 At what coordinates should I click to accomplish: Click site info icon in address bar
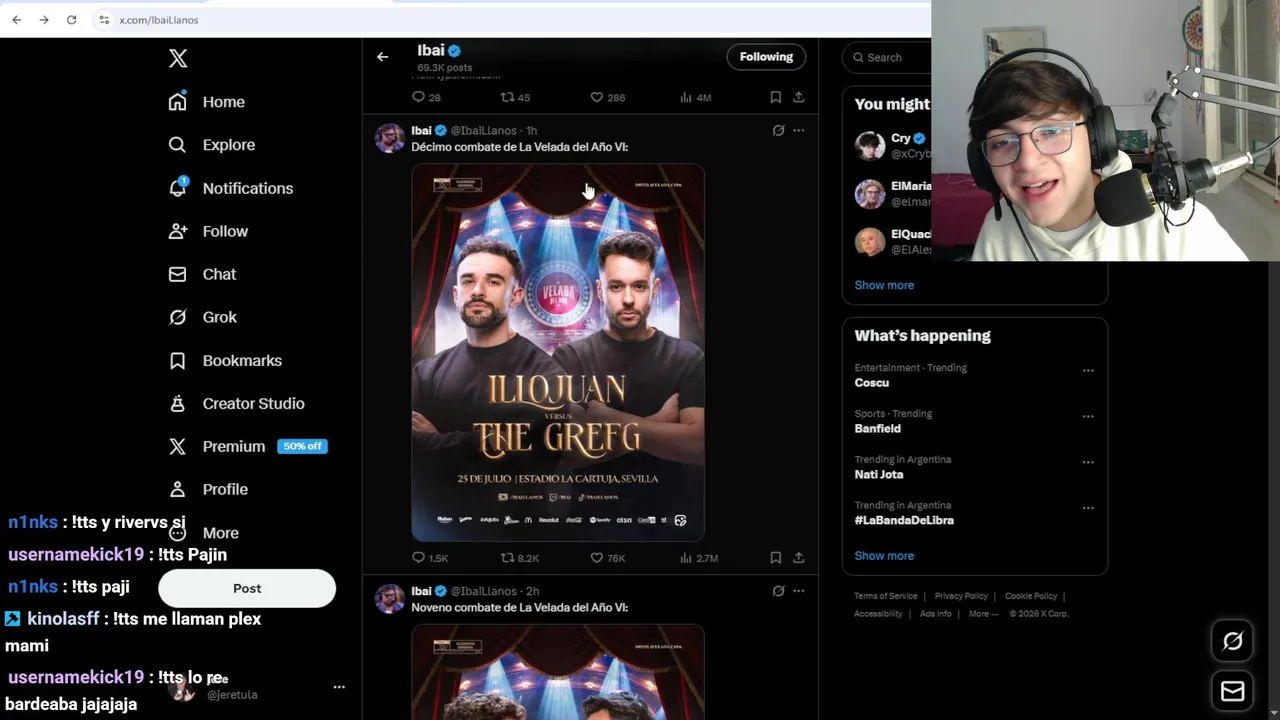[104, 20]
